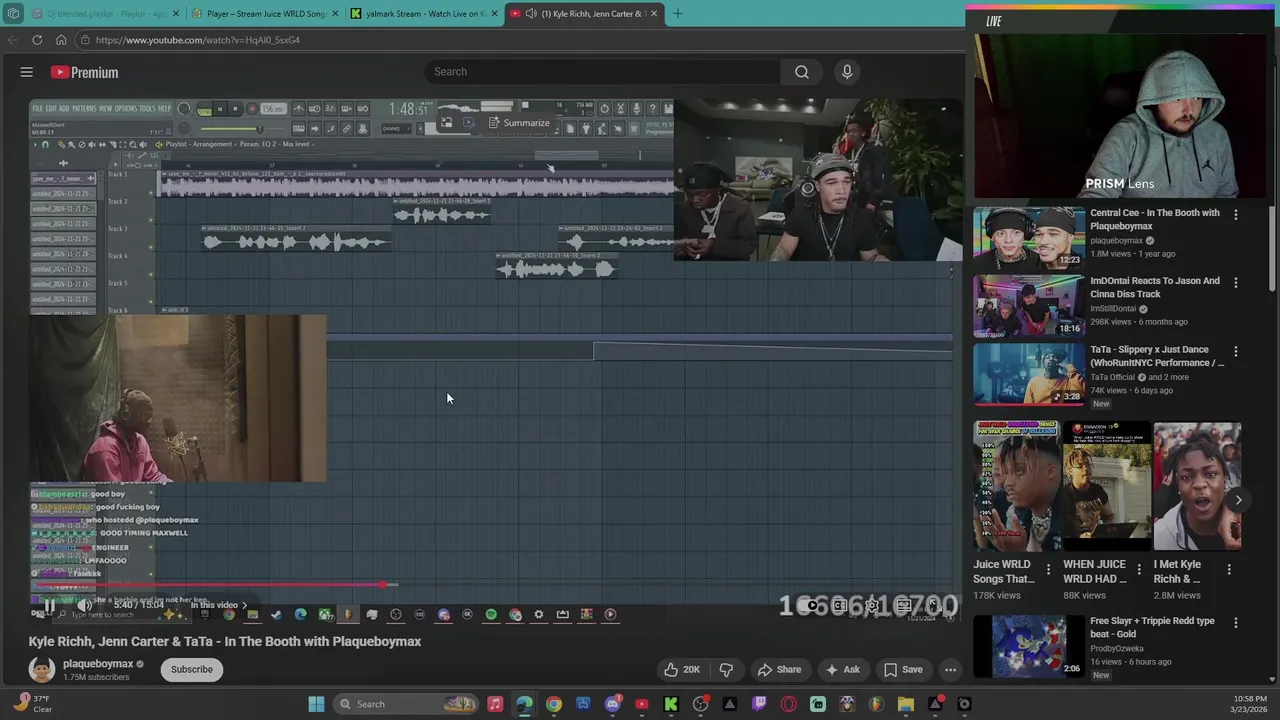Viewport: 1280px width, 720px height.
Task: Open options menu for ImDOntai Reacts video
Action: click(1236, 283)
